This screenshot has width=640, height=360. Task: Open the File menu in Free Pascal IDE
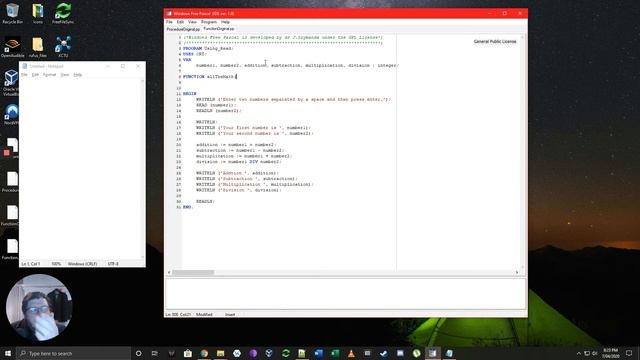(x=169, y=22)
